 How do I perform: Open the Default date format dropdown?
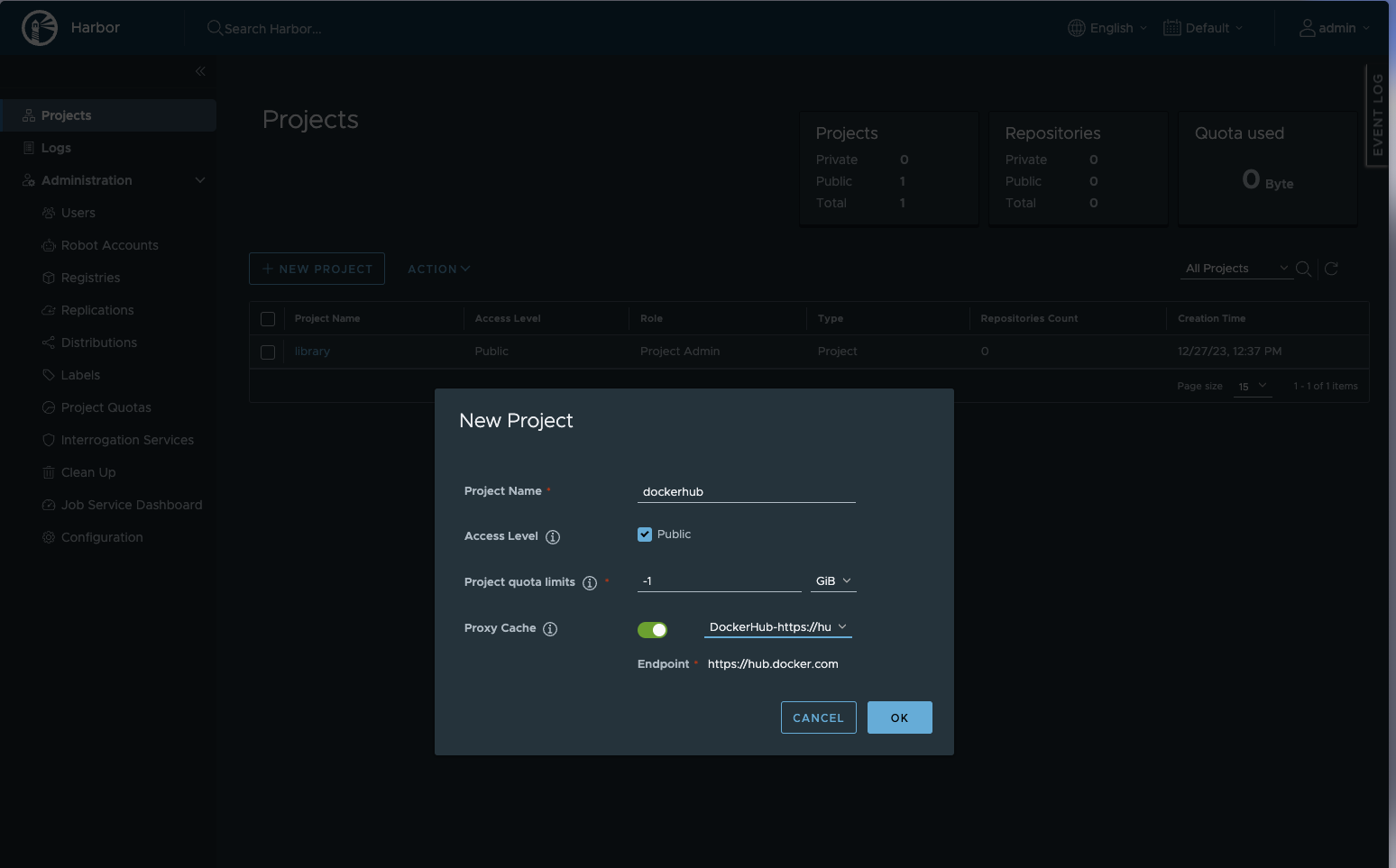pyautogui.click(x=1204, y=28)
